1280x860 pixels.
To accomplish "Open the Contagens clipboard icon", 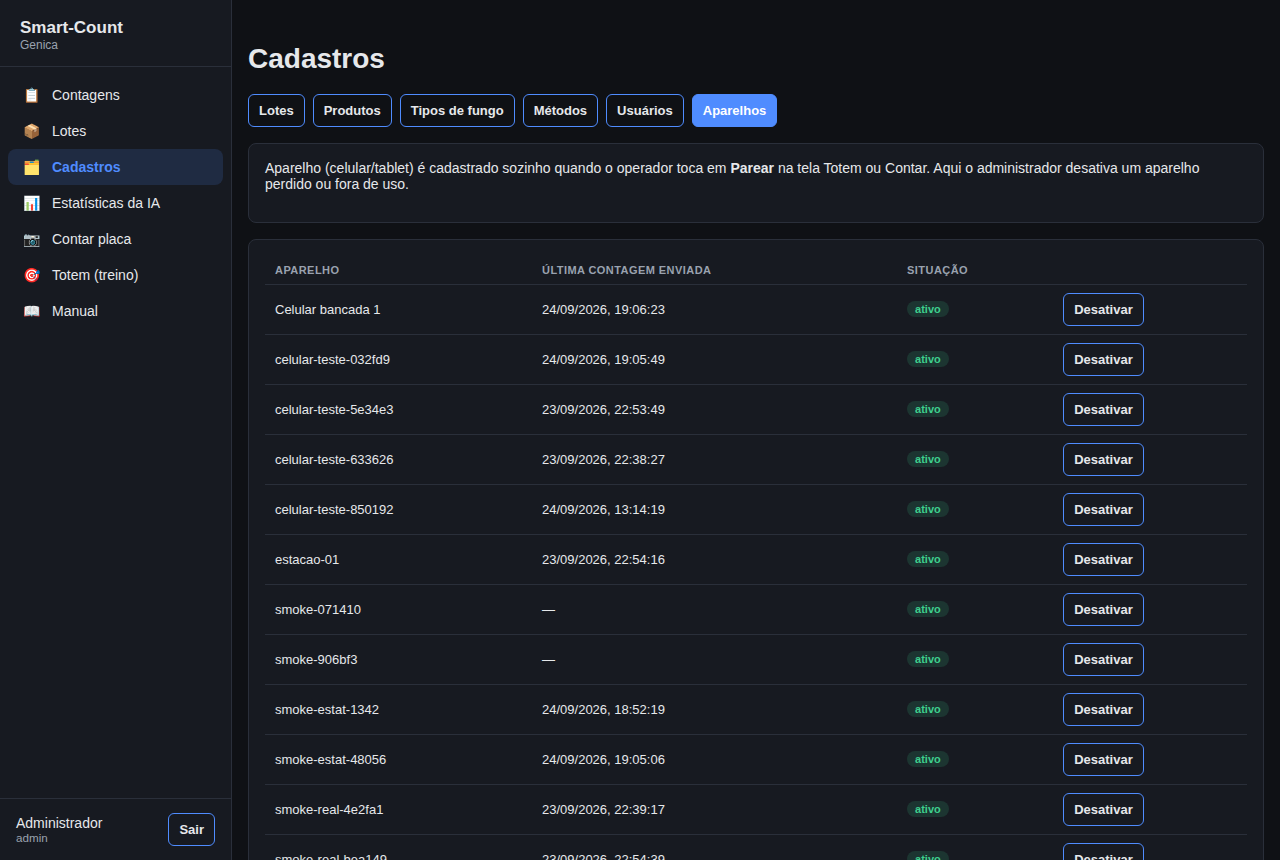I will pyautogui.click(x=32, y=95).
